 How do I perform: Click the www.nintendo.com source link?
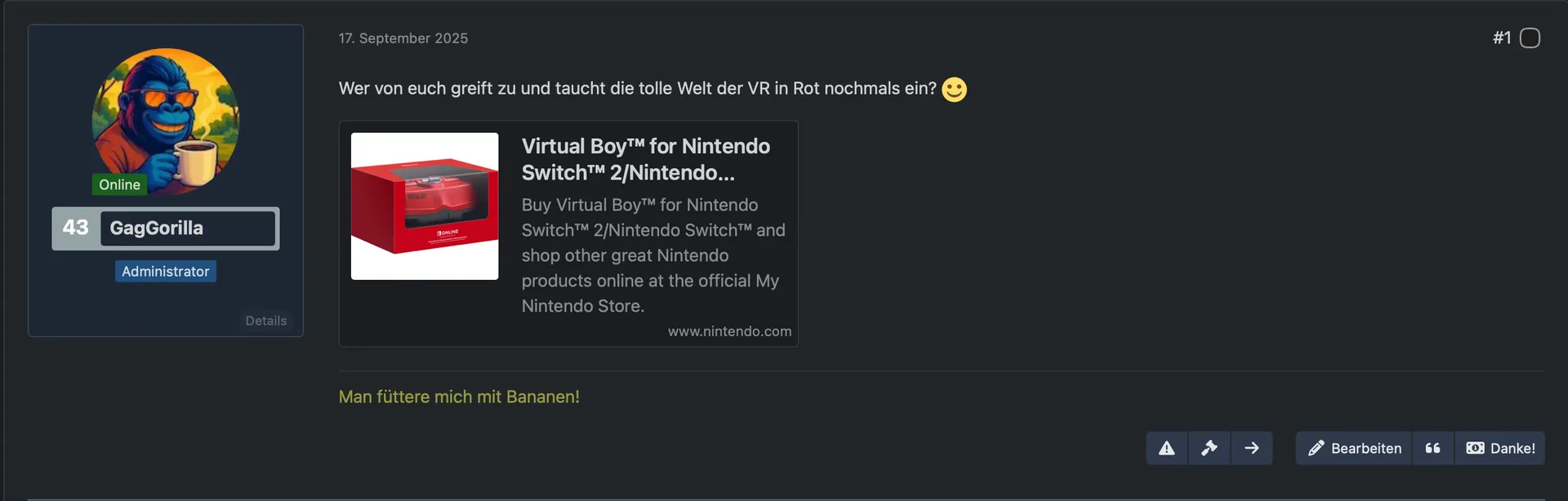tap(729, 331)
